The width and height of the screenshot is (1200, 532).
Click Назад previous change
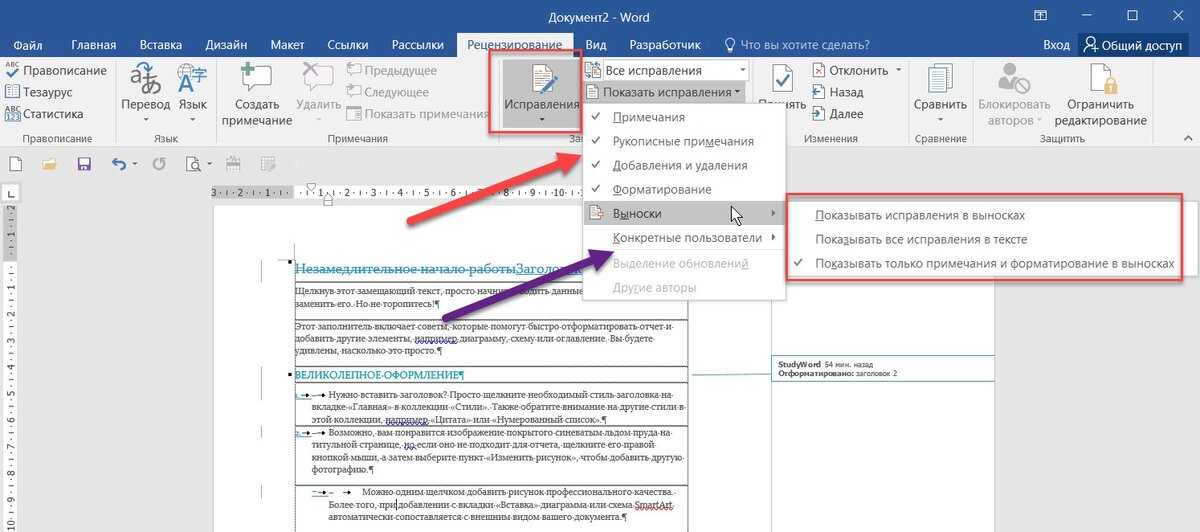(837, 92)
